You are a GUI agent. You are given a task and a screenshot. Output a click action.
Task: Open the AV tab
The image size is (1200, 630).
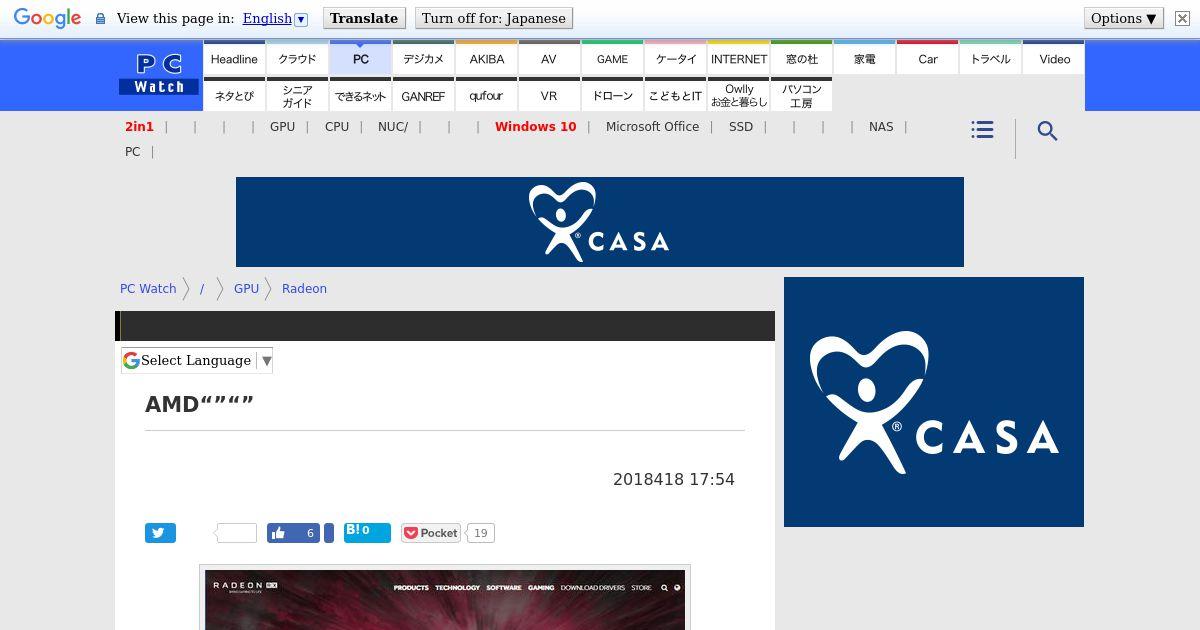click(549, 59)
